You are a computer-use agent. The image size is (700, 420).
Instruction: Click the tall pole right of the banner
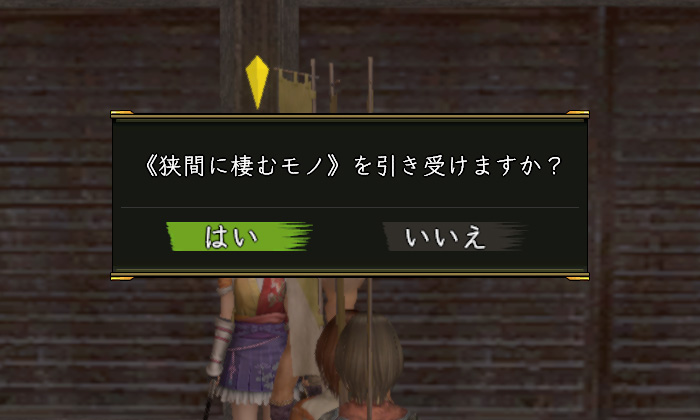point(370,85)
